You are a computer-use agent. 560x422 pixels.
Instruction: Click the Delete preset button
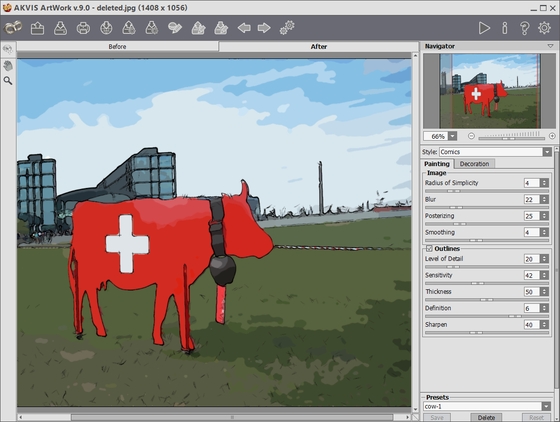coord(486,417)
